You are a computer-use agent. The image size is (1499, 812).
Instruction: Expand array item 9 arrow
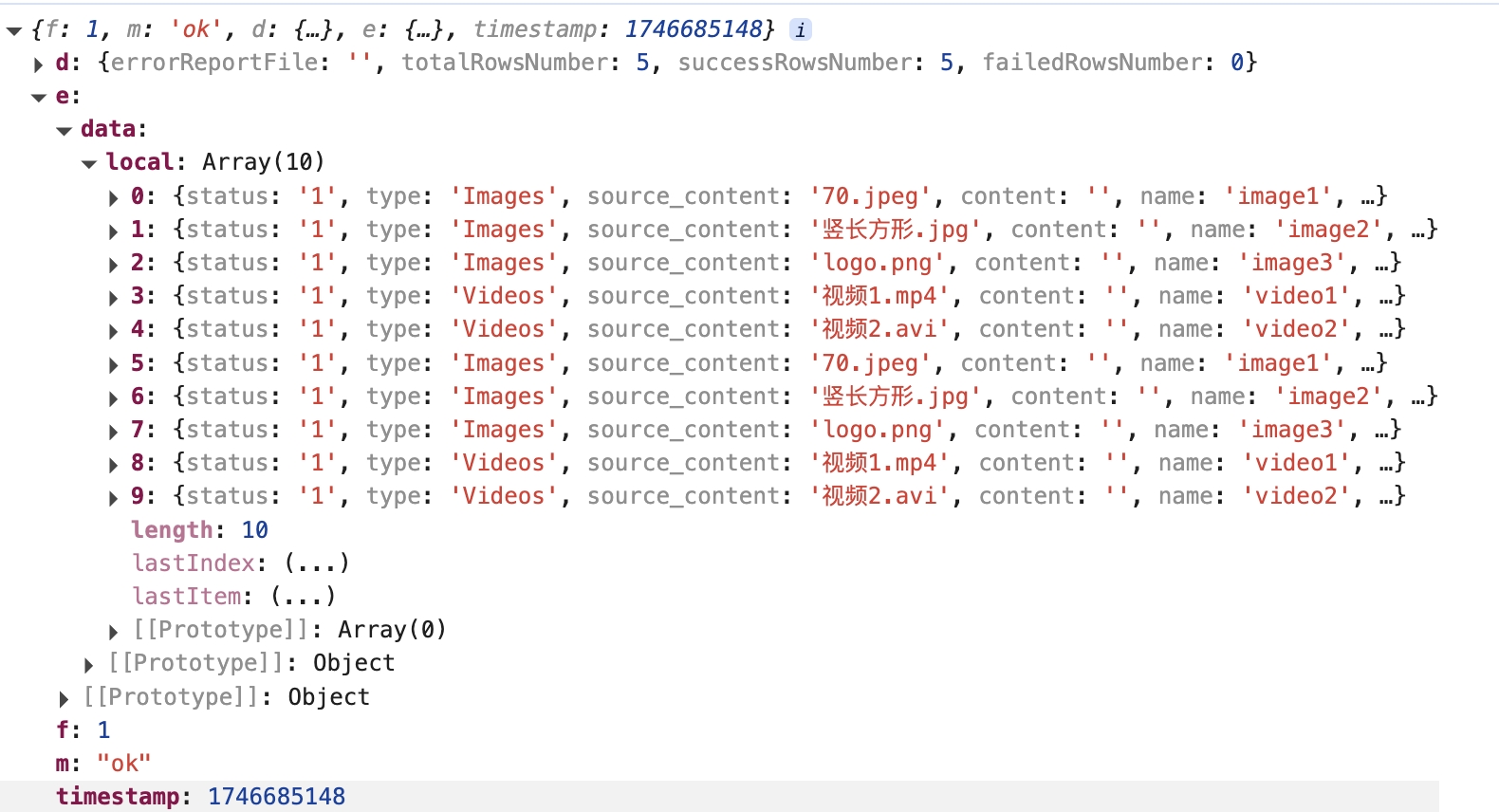(x=114, y=498)
